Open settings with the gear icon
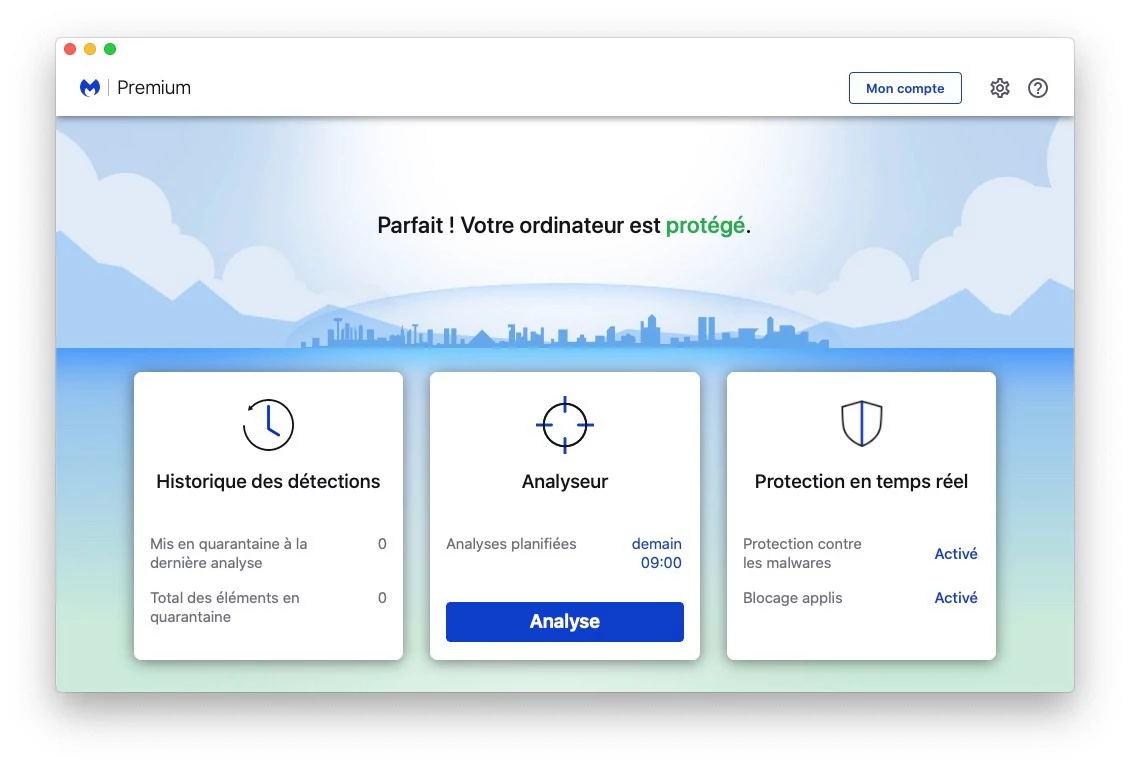 tap(1000, 88)
